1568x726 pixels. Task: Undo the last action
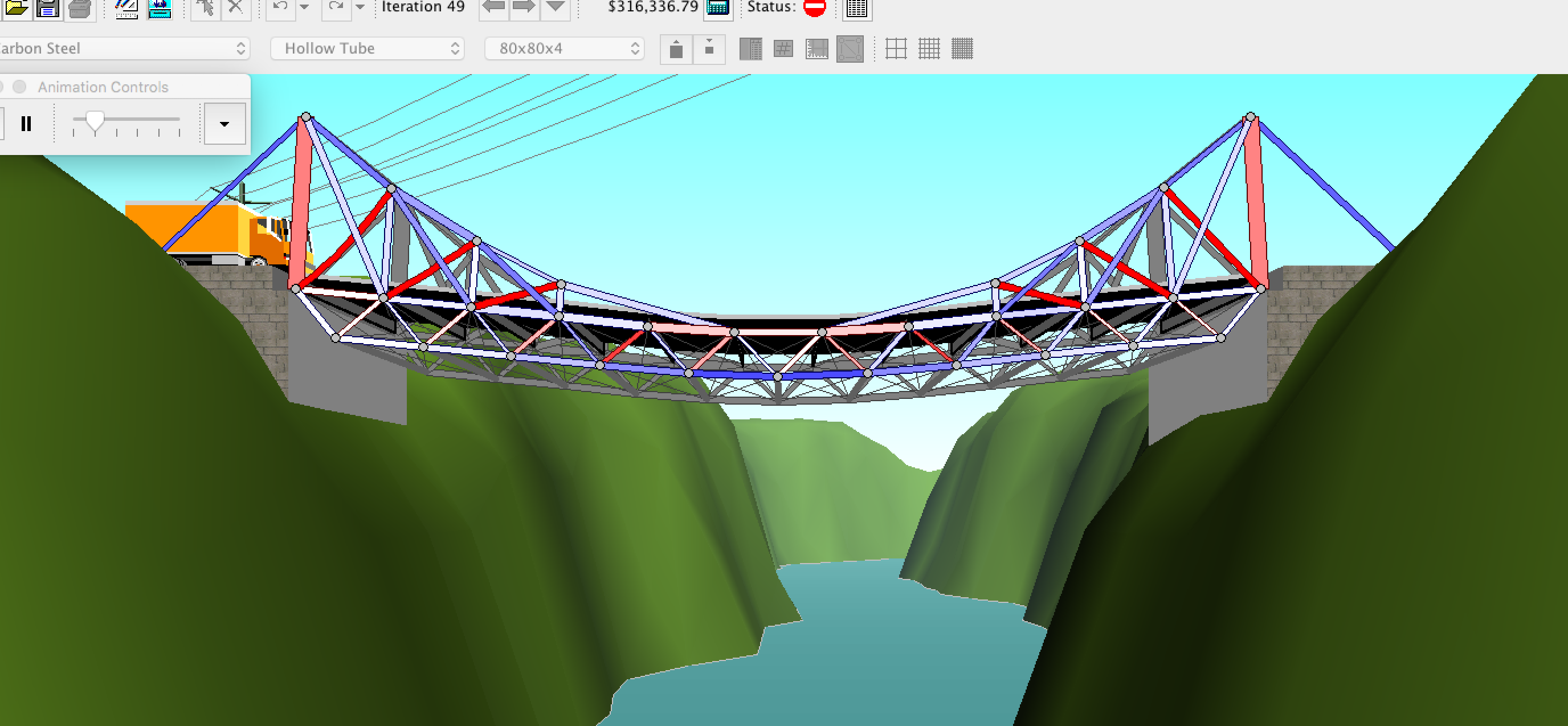[x=280, y=8]
